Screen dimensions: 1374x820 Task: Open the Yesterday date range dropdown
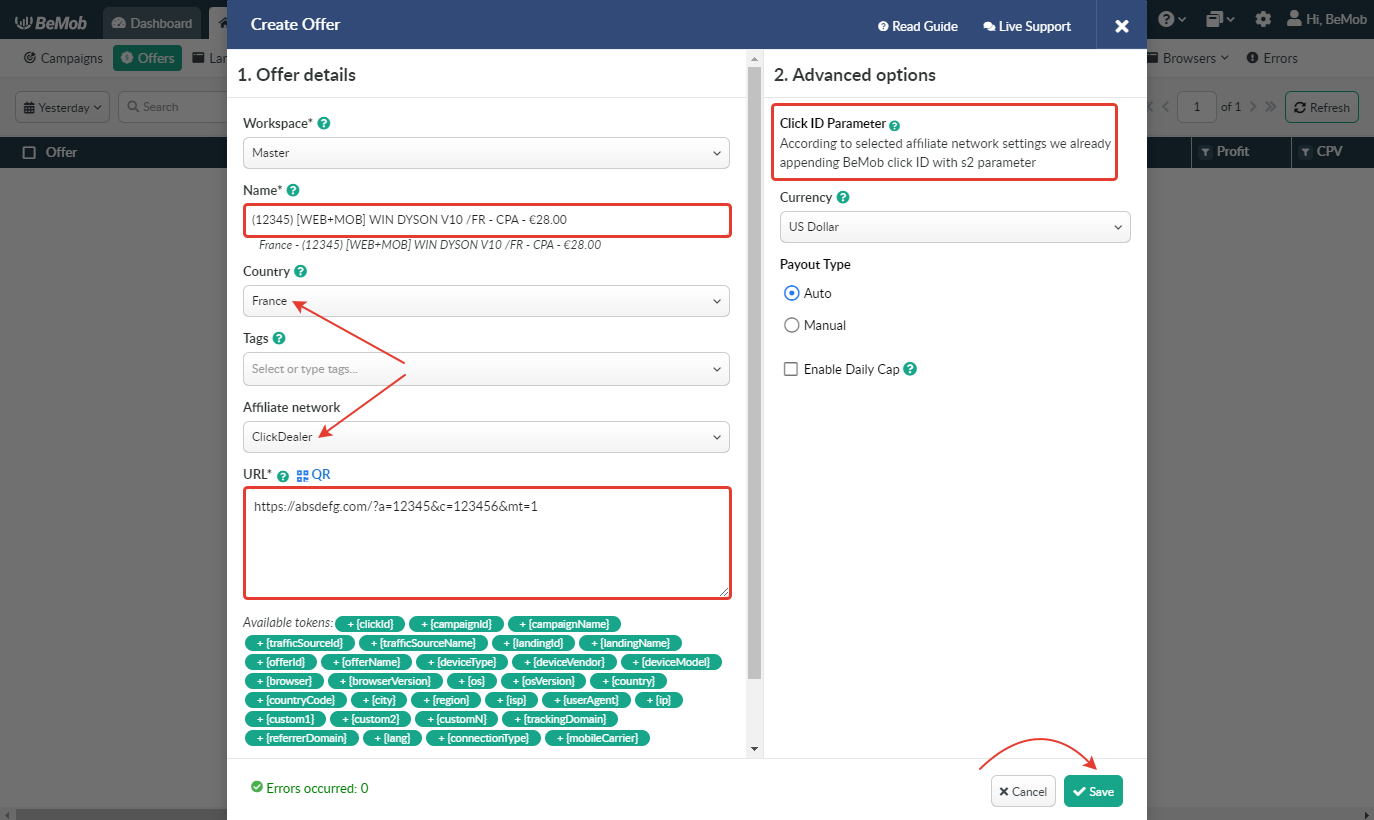(63, 107)
